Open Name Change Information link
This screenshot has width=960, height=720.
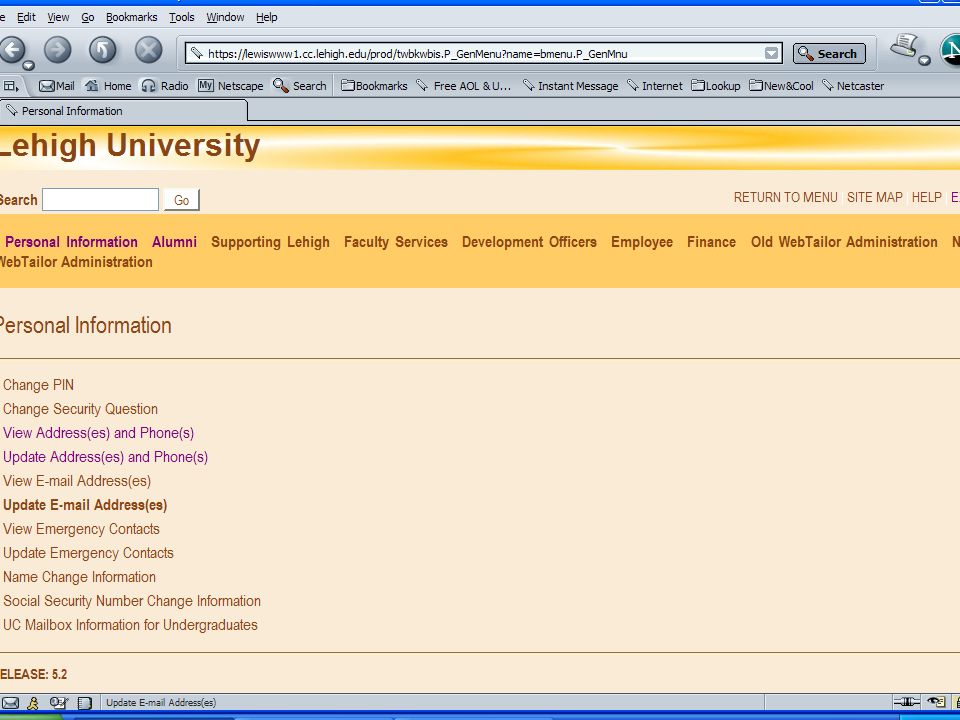(x=80, y=577)
